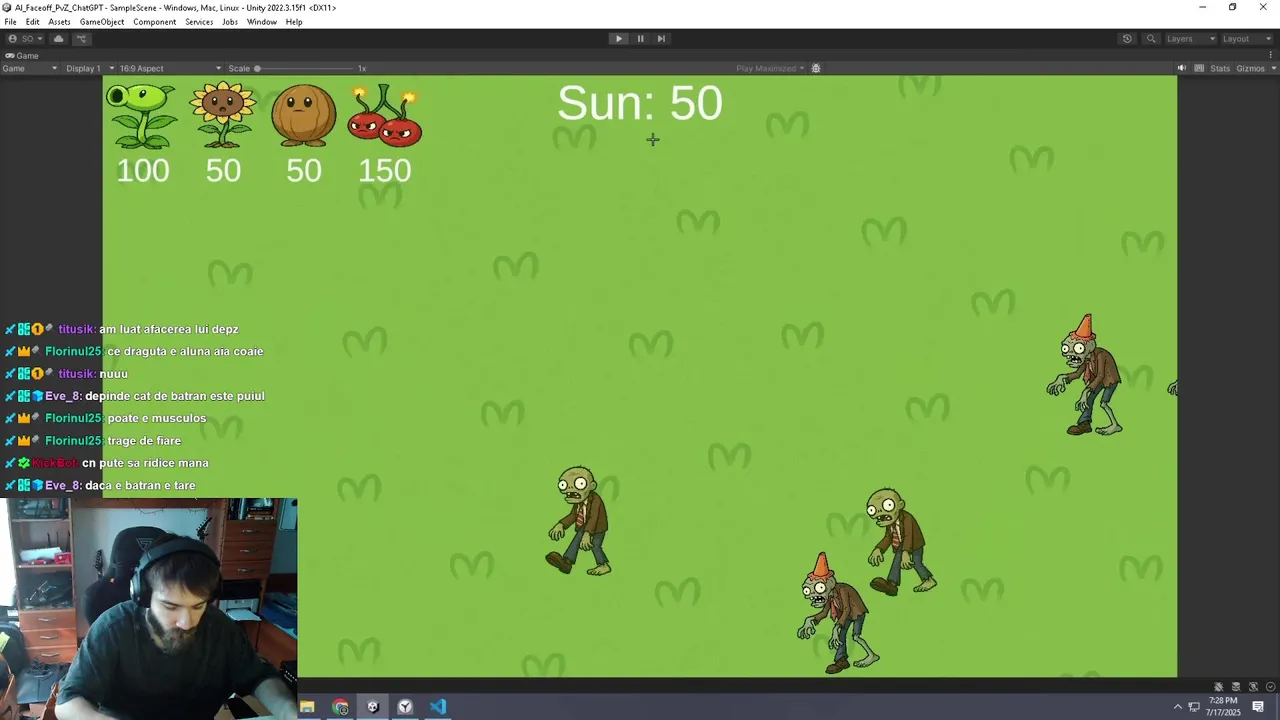Open the GameObject menu
The width and height of the screenshot is (1280, 720).
102,22
